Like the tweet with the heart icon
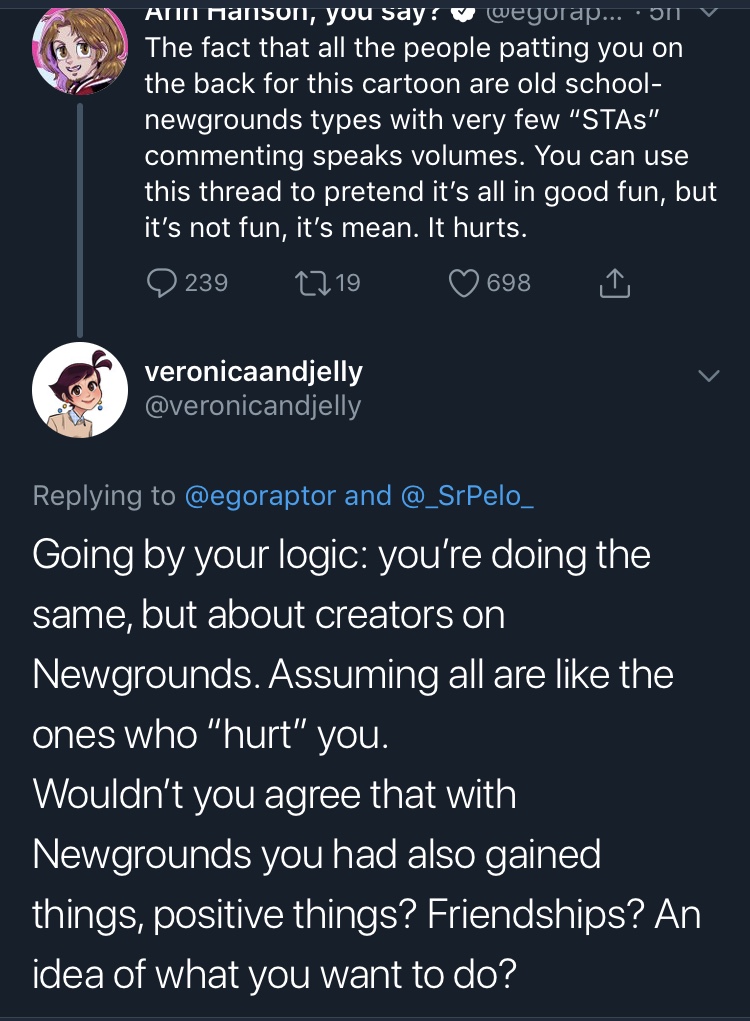750x1021 pixels. pyautogui.click(x=464, y=283)
